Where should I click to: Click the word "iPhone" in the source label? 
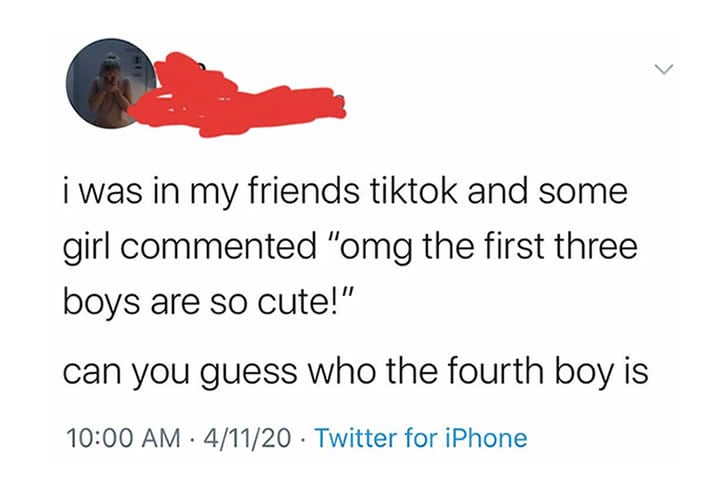484,437
